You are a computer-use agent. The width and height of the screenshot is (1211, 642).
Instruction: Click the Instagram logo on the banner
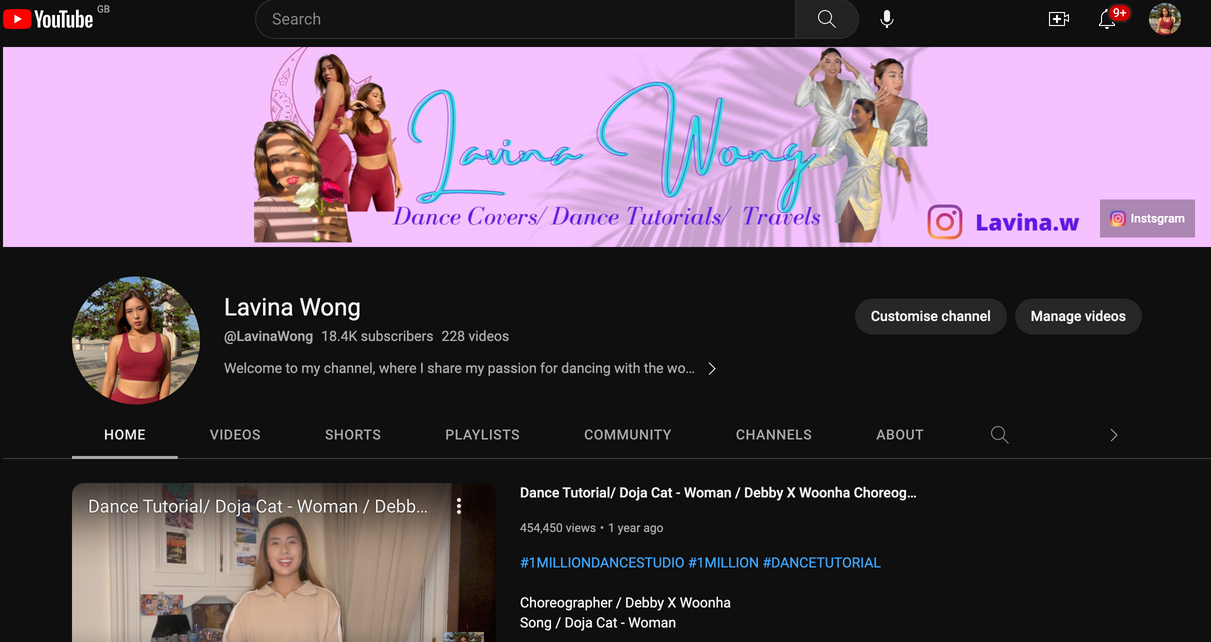pyautogui.click(x=945, y=222)
